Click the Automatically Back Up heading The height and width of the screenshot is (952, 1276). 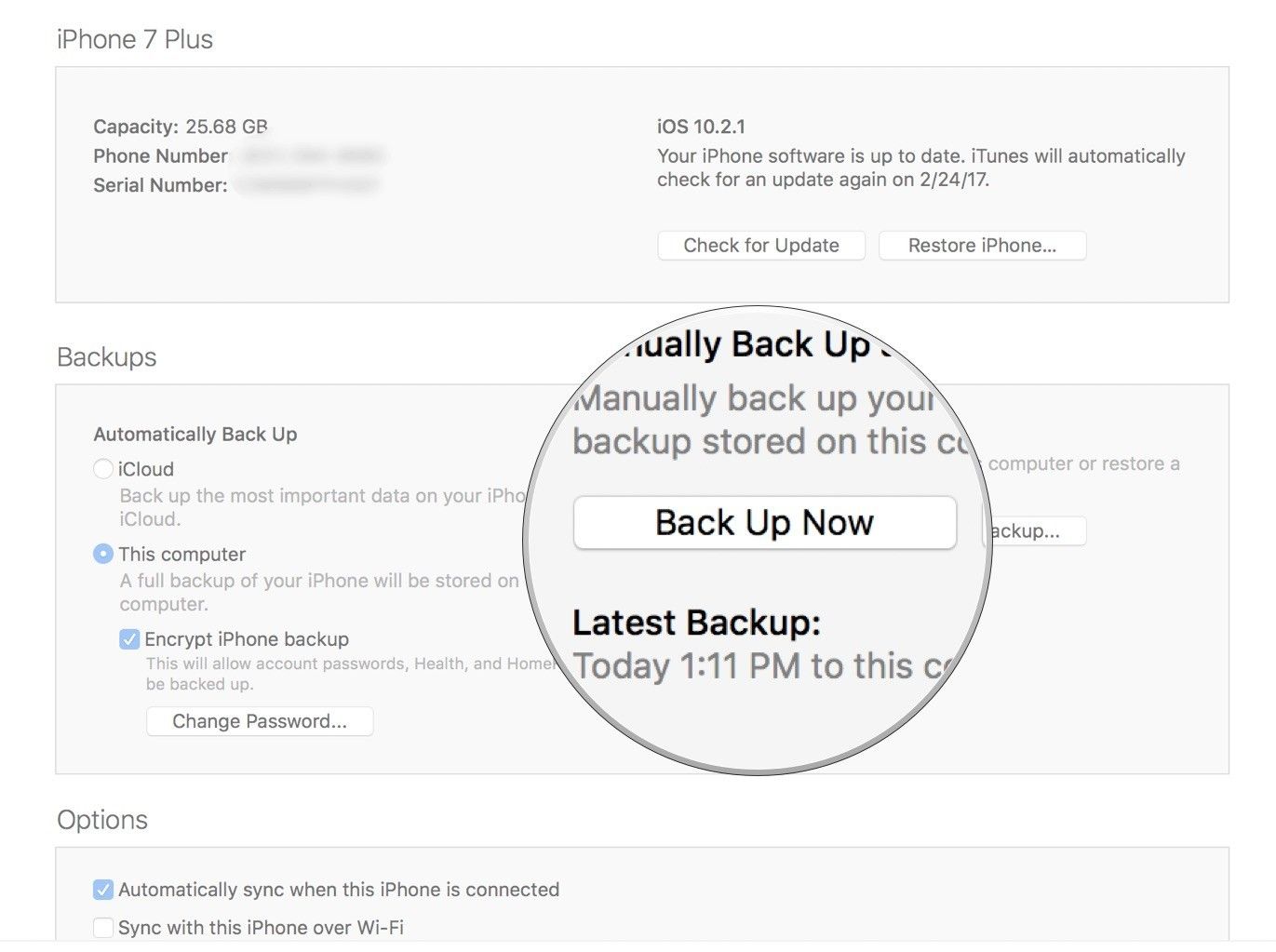tap(195, 435)
